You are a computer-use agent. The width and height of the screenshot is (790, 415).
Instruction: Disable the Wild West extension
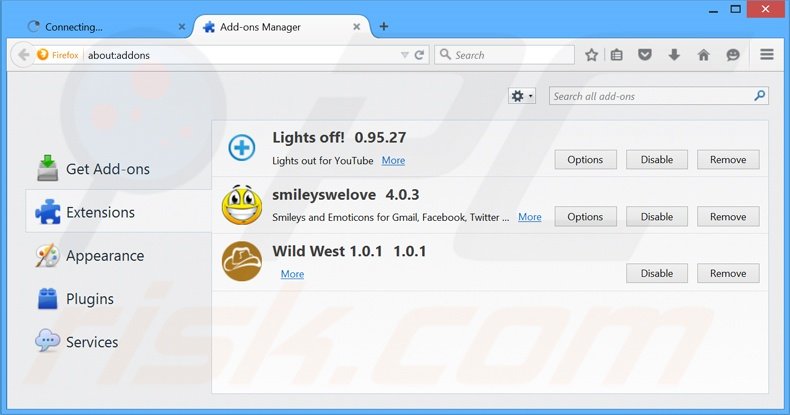[x=656, y=273]
